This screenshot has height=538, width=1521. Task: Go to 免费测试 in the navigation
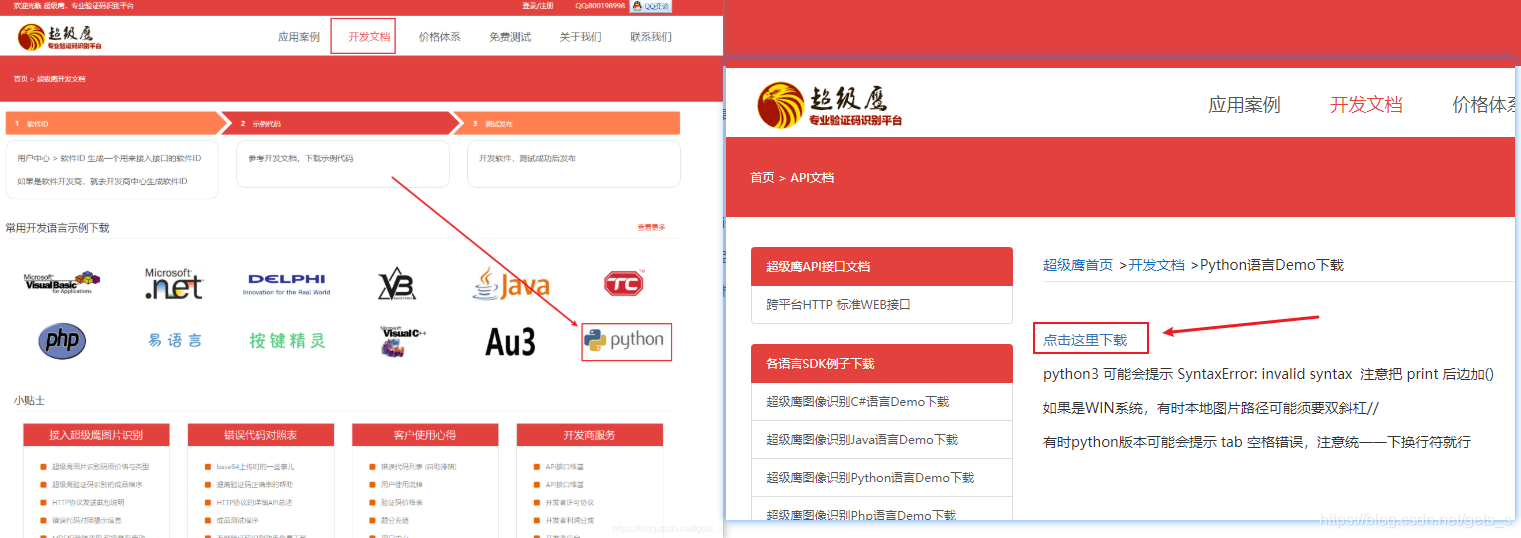coord(510,37)
